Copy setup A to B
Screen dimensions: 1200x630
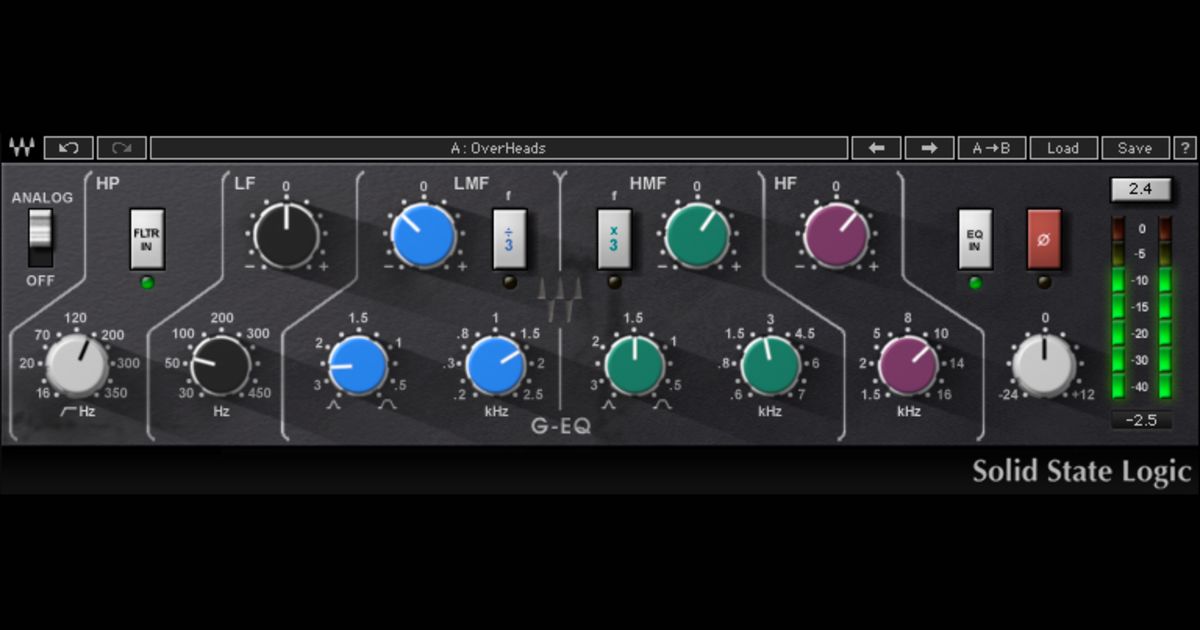pyautogui.click(x=992, y=148)
